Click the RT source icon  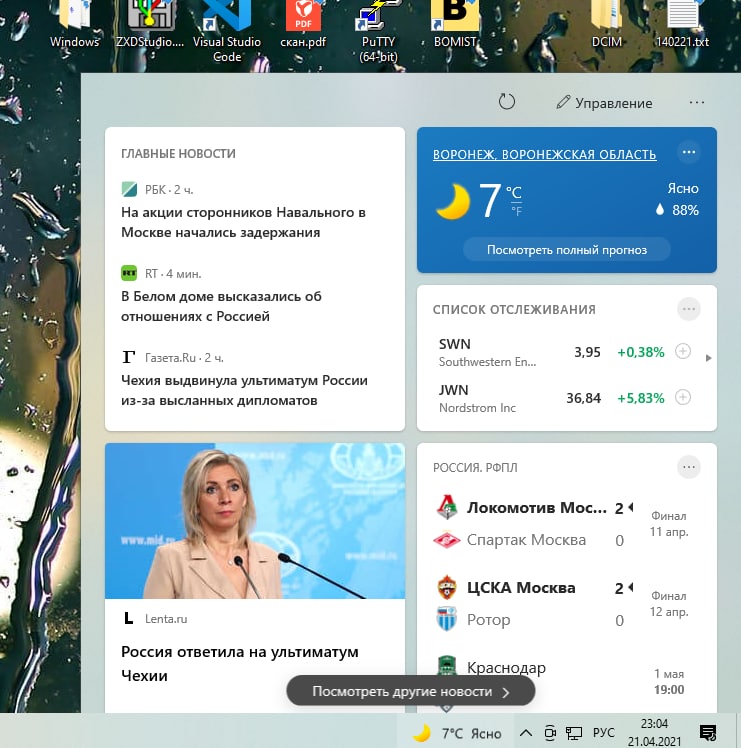pos(129,273)
